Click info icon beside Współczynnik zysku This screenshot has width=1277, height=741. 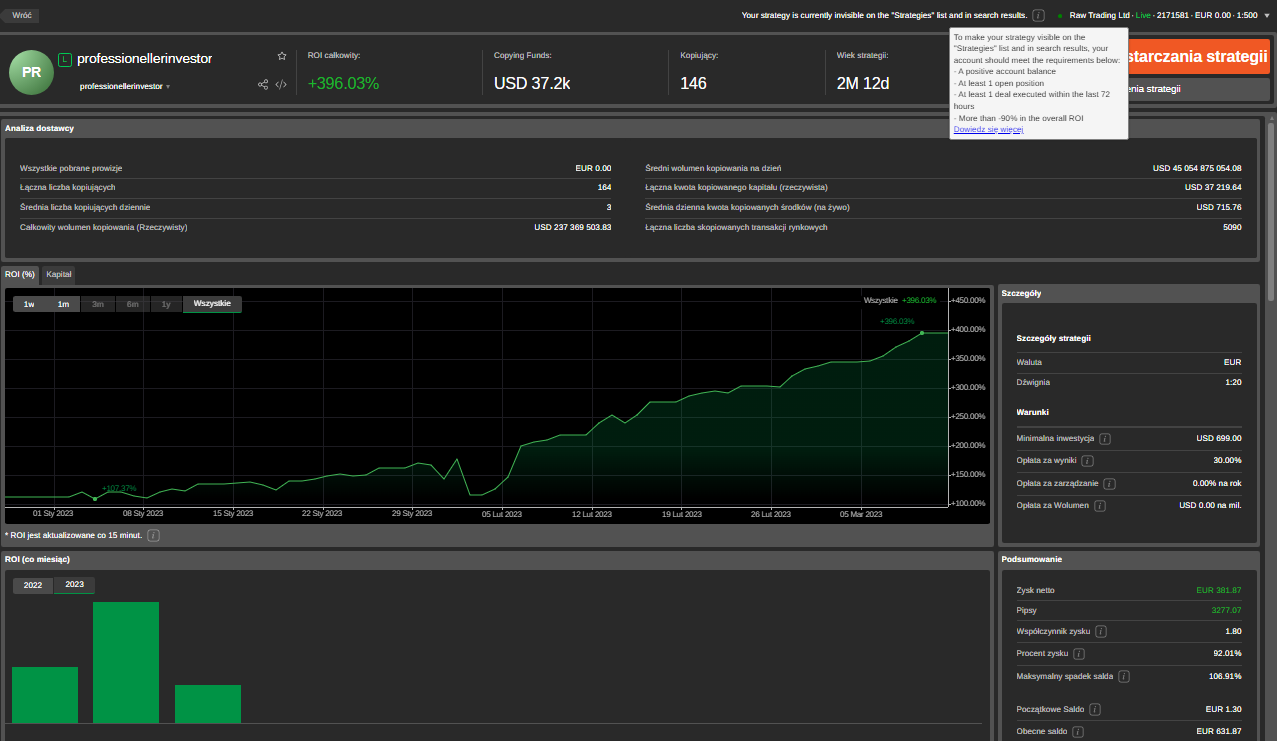click(1101, 632)
